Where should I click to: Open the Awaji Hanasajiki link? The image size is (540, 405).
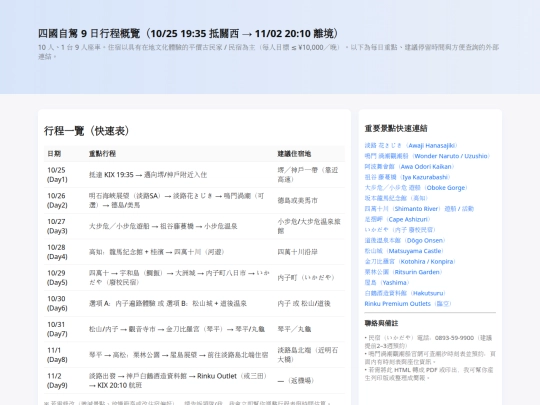(x=411, y=146)
